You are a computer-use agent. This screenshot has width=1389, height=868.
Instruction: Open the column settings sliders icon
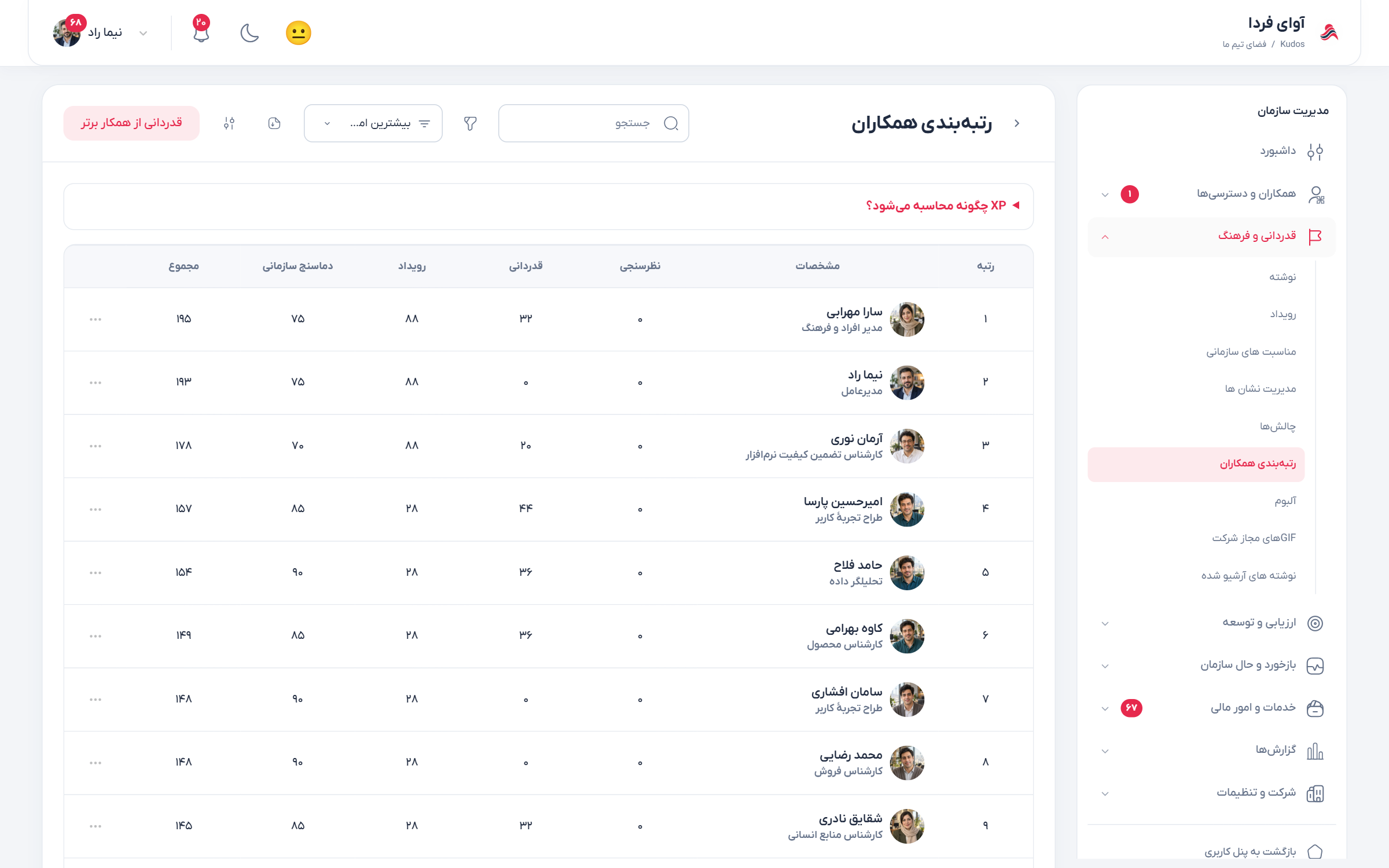[x=229, y=123]
